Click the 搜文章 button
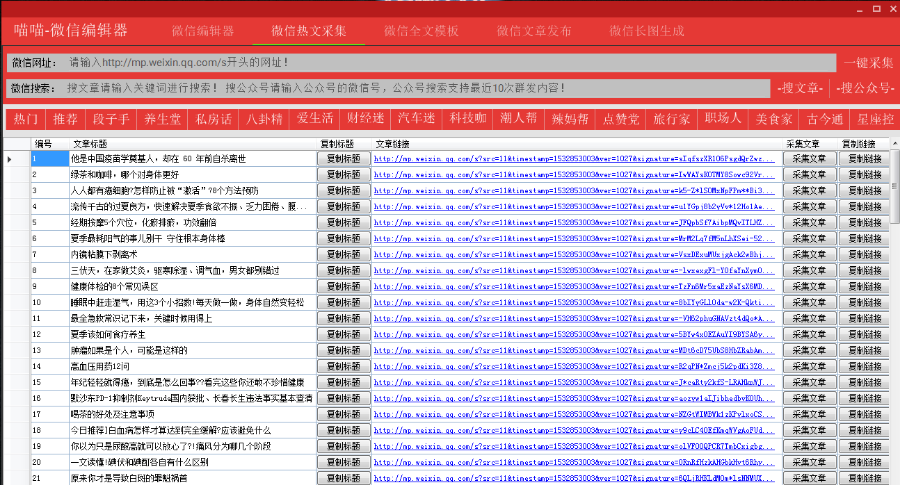The width and height of the screenshot is (900, 485). click(x=800, y=88)
